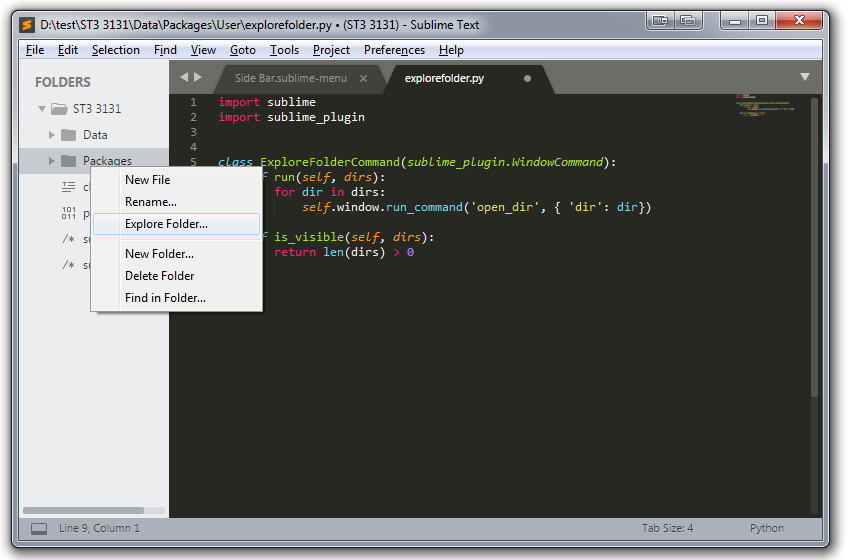The height and width of the screenshot is (560, 849).
Task: Select Explore Folder... context menu entry
Action: 177,224
